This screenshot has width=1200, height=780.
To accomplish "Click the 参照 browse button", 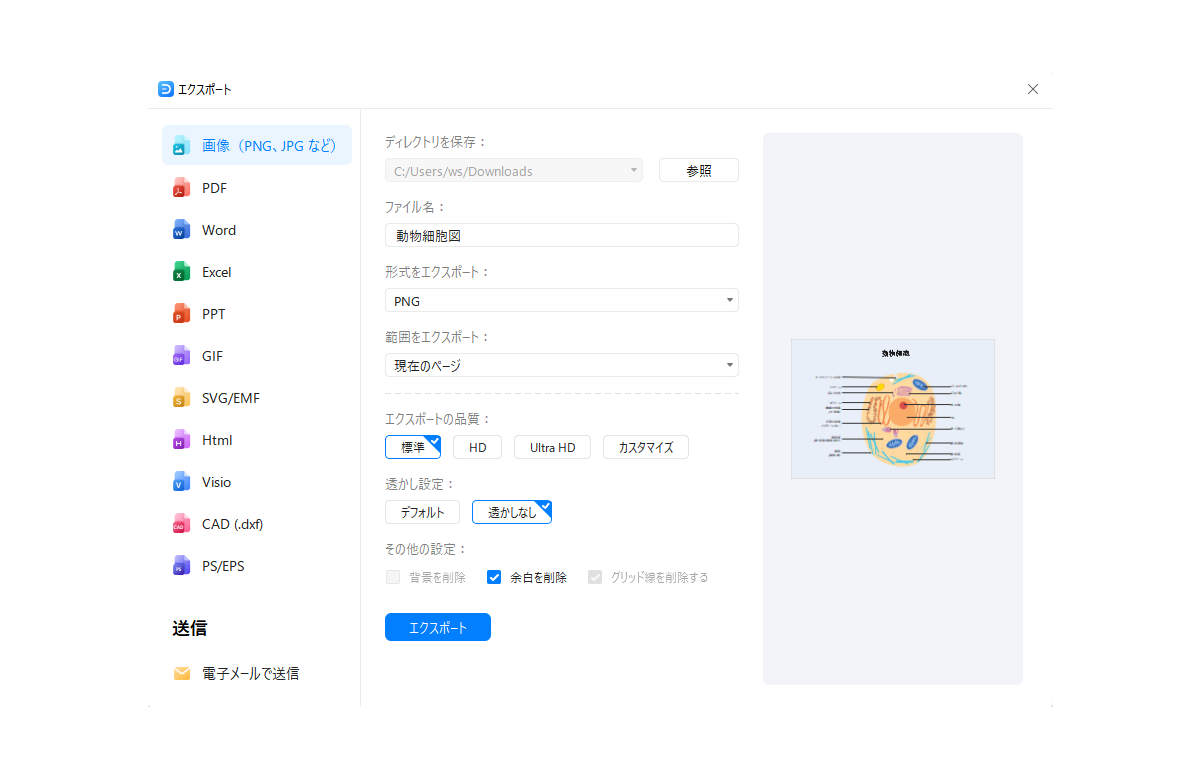I will tap(698, 171).
